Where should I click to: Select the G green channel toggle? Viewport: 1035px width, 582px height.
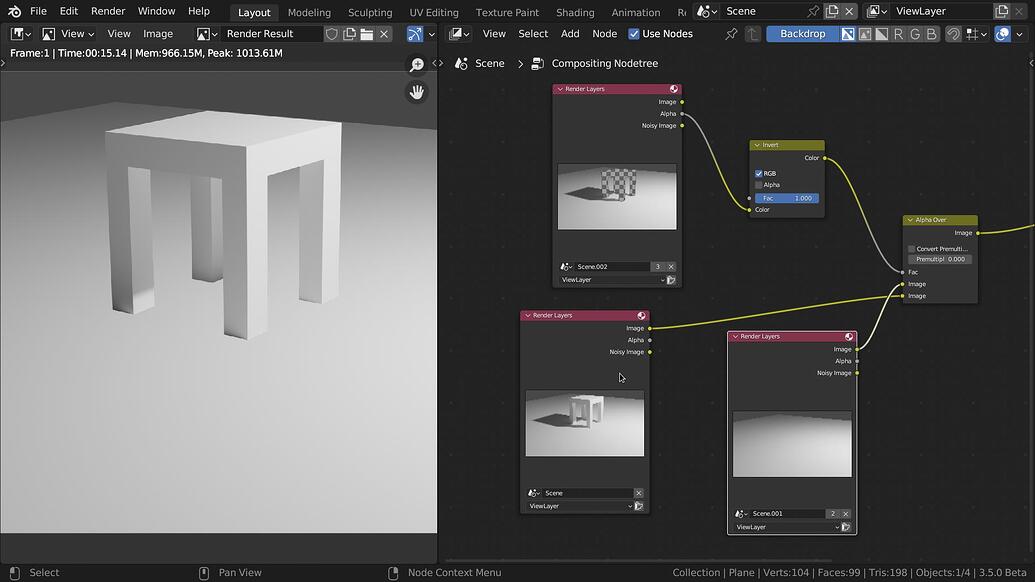click(x=915, y=34)
